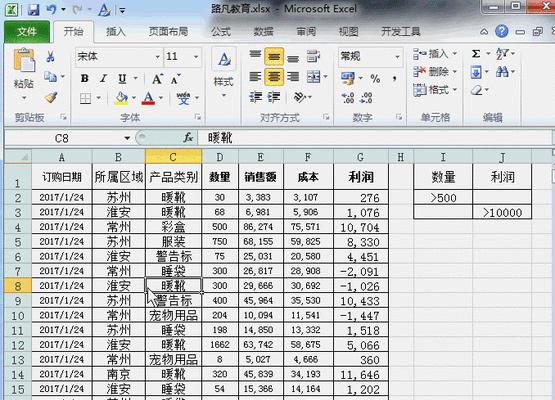The width and height of the screenshot is (555, 400).
Task: Increase font size with large A icon
Action: click(157, 79)
